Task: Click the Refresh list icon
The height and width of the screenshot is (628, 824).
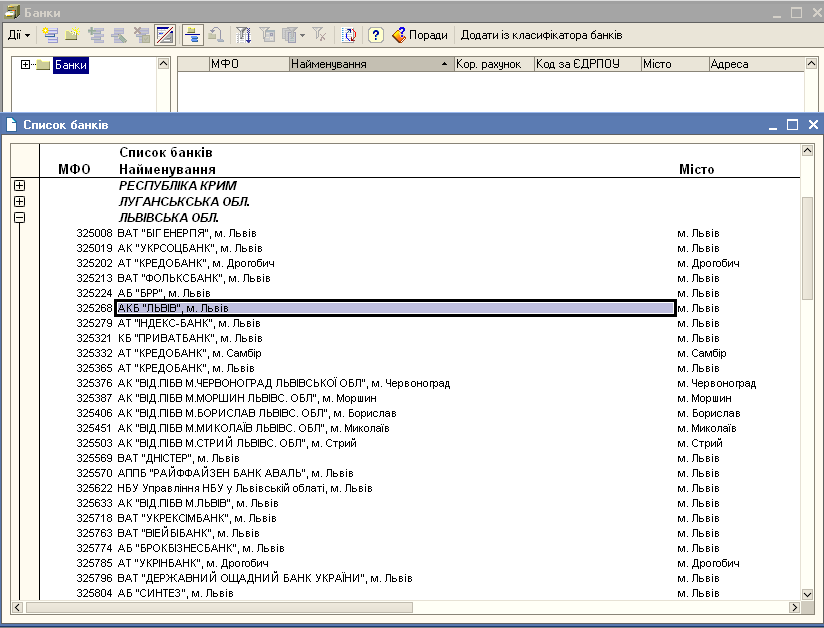Action: (x=349, y=35)
